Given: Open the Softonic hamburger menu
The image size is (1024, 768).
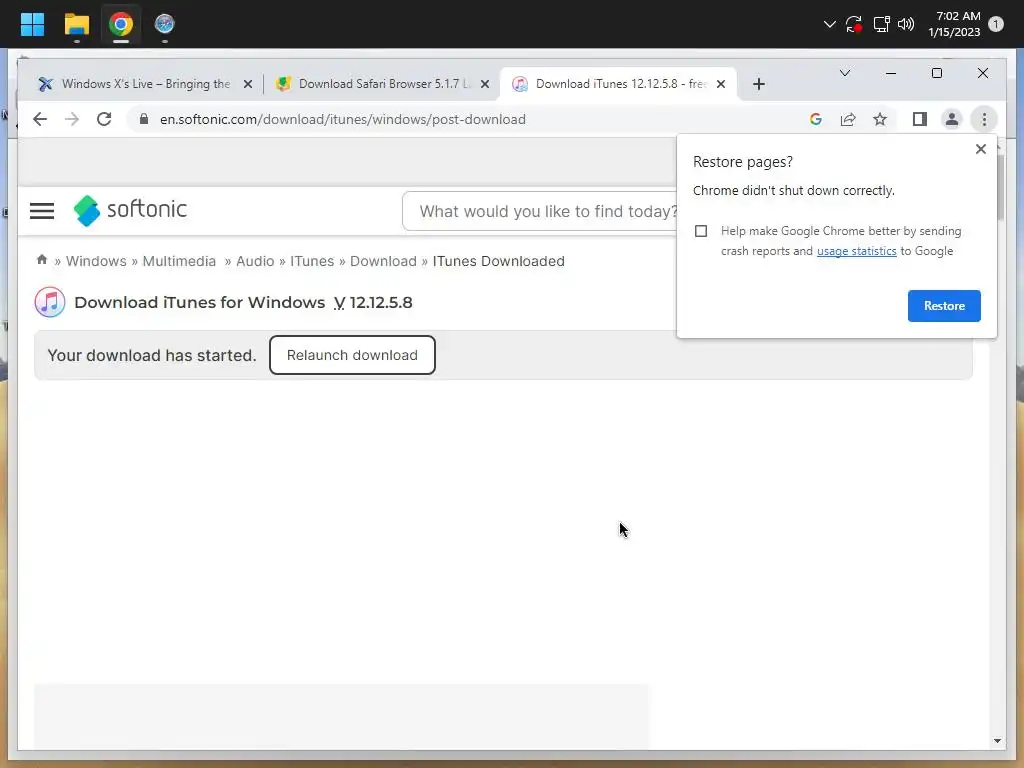Looking at the screenshot, I should coord(42,210).
